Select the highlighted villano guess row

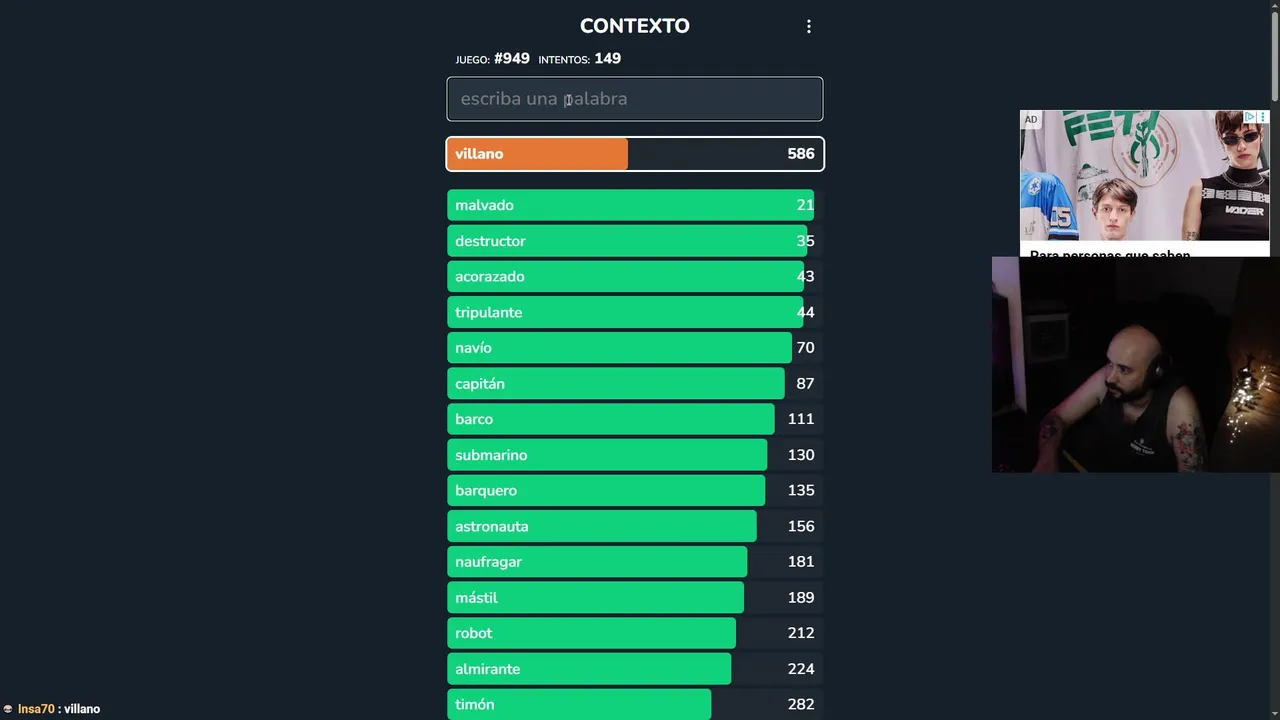(x=634, y=154)
